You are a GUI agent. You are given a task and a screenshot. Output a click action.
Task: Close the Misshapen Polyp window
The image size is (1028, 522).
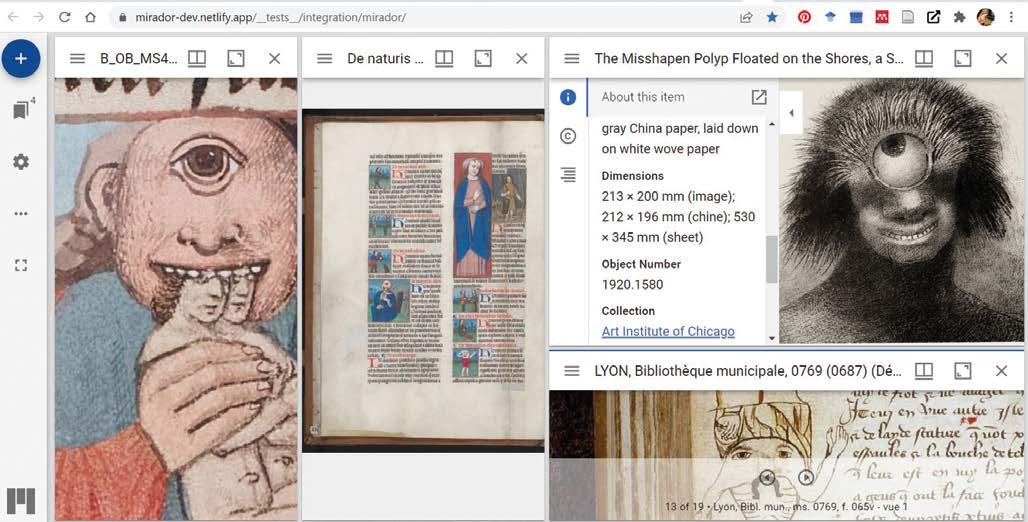click(1001, 58)
